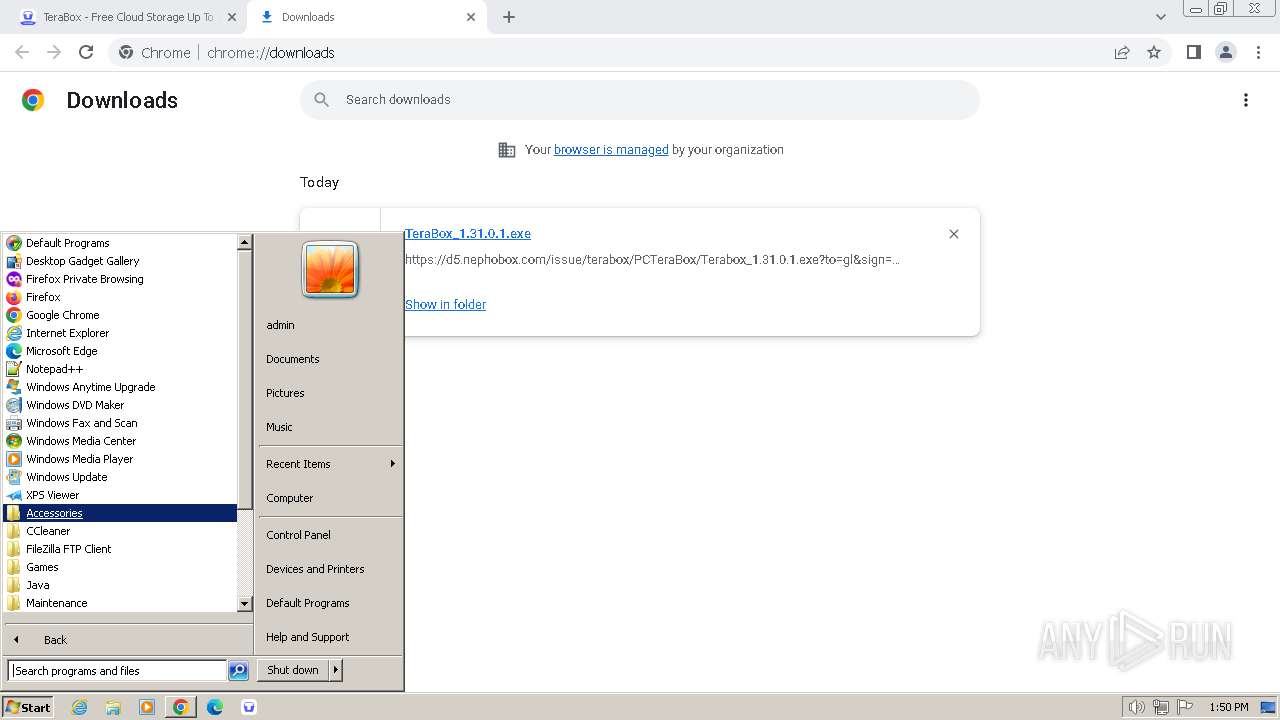The image size is (1280, 720).
Task: Click the admin user picture
Action: (x=330, y=269)
